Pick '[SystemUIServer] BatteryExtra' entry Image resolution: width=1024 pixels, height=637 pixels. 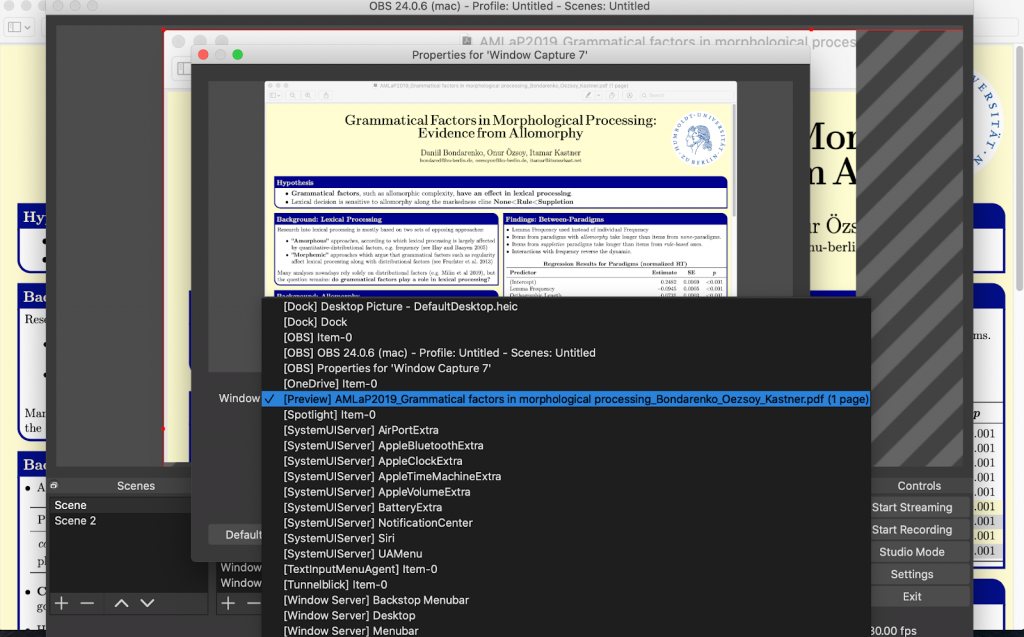coord(566,508)
